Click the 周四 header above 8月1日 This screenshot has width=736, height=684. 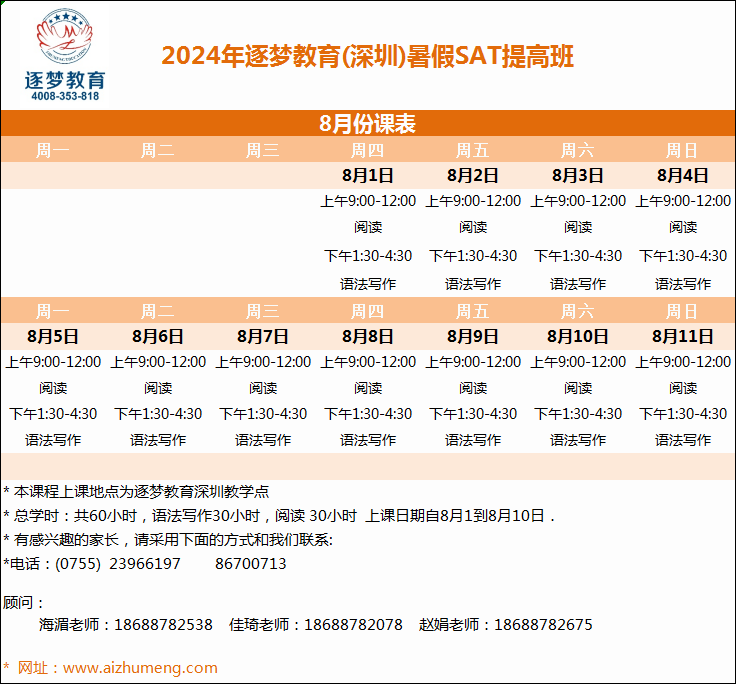pyautogui.click(x=368, y=150)
